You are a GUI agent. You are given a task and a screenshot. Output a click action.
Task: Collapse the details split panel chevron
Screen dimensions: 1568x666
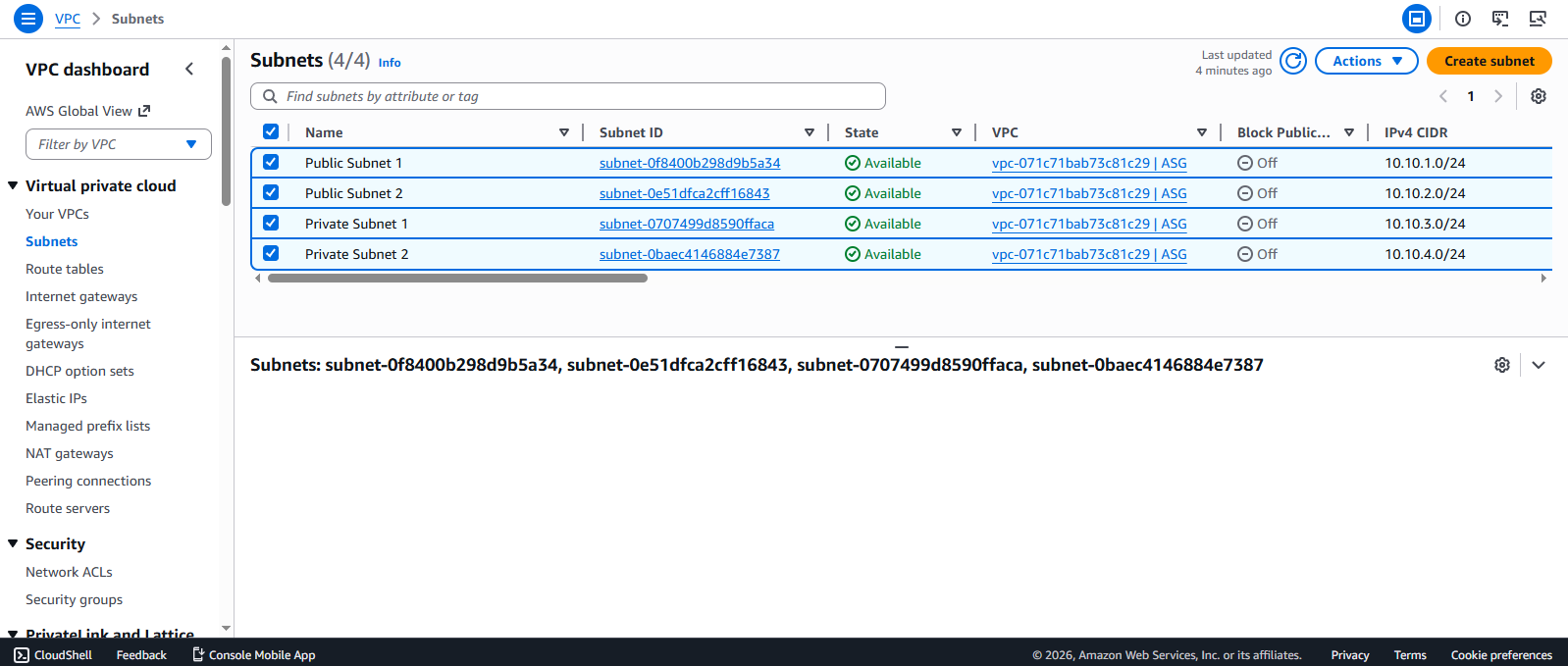pos(1539,365)
